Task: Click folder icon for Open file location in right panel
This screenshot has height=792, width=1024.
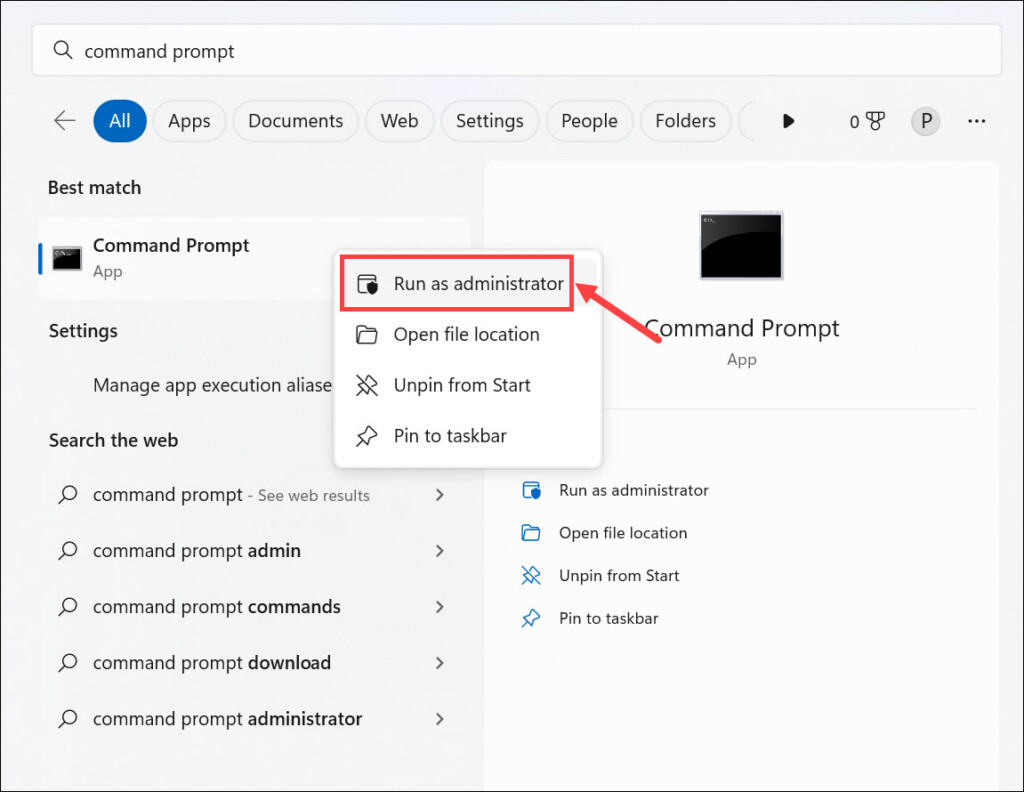Action: pos(531,533)
